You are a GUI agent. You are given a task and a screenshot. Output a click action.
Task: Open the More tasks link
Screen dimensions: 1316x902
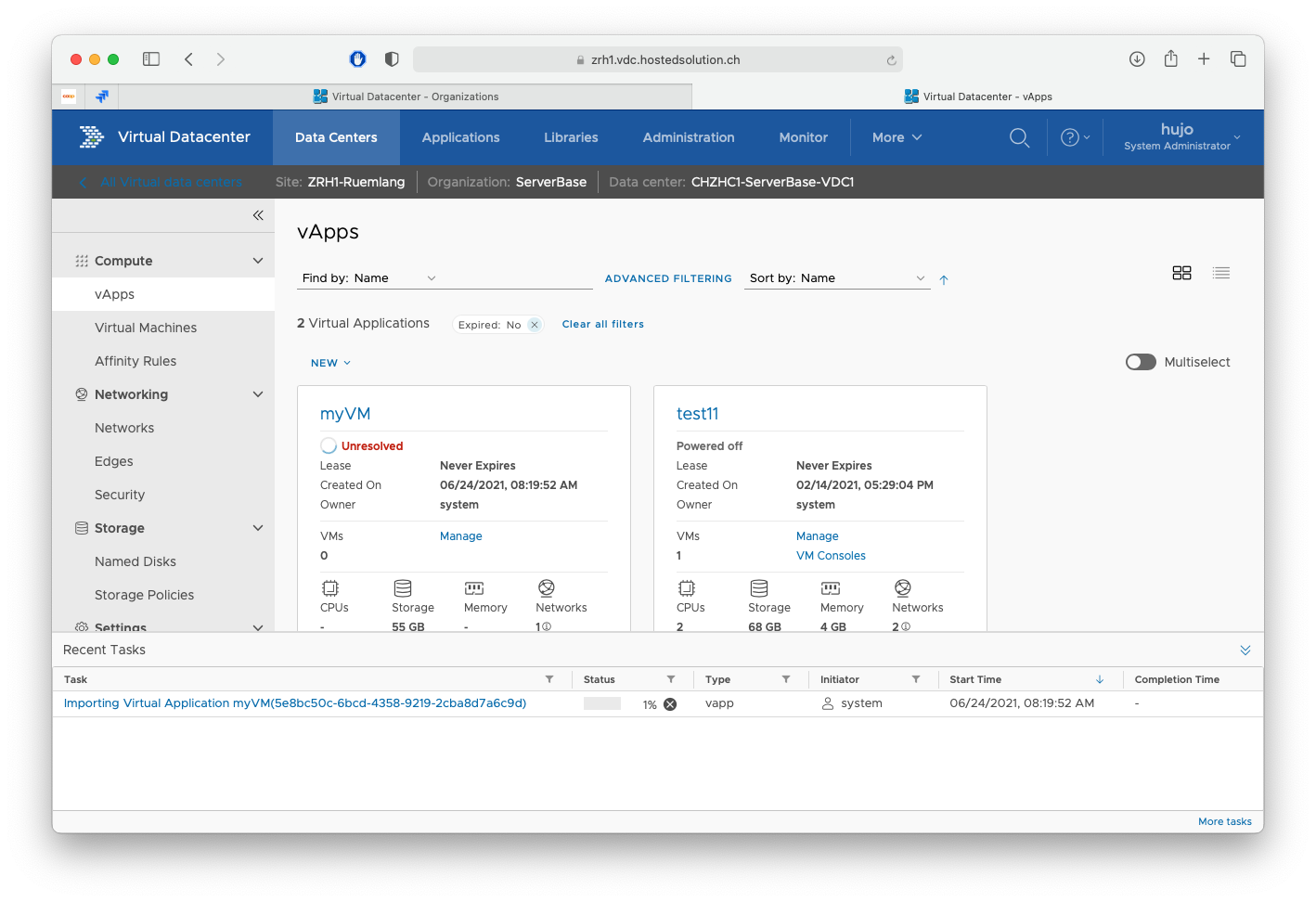(x=1225, y=821)
